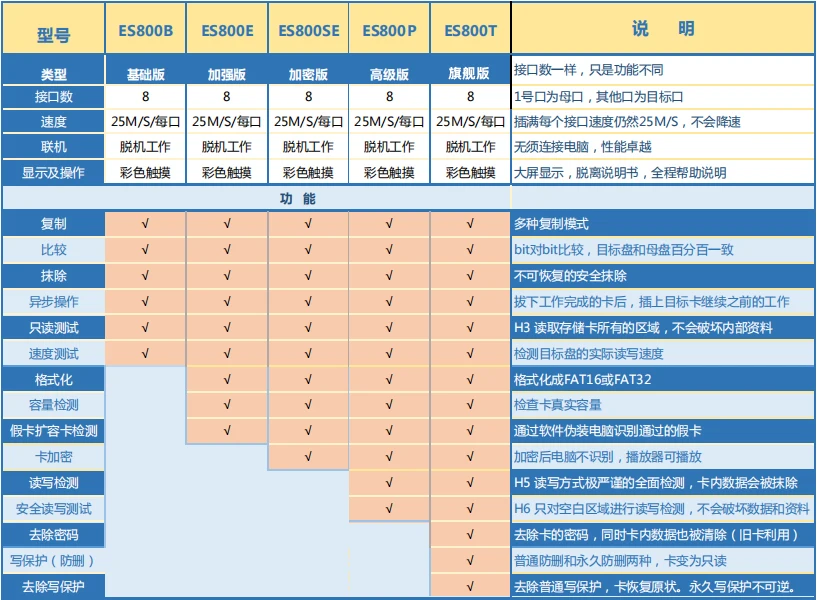The height and width of the screenshot is (600, 817).
Task: Click the 写保护（防删） row label
Action: (53, 561)
